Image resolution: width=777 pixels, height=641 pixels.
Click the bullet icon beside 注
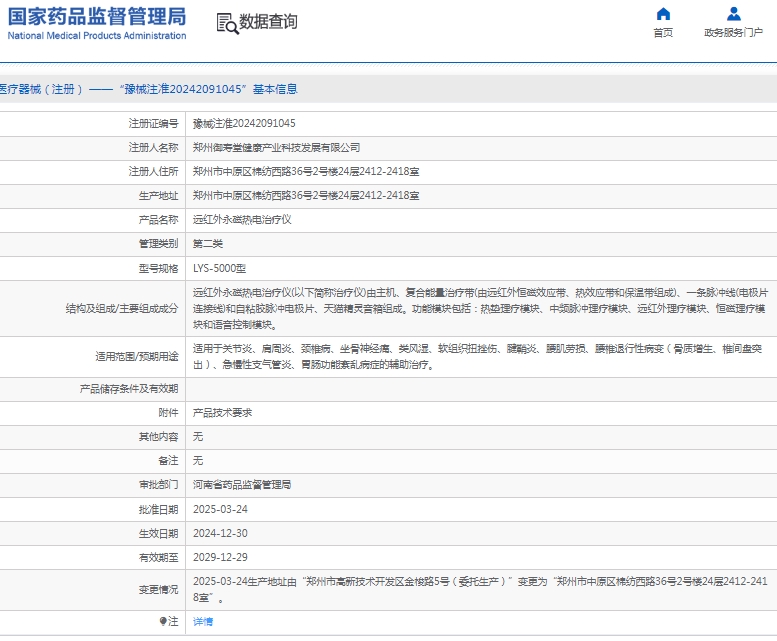(163, 621)
